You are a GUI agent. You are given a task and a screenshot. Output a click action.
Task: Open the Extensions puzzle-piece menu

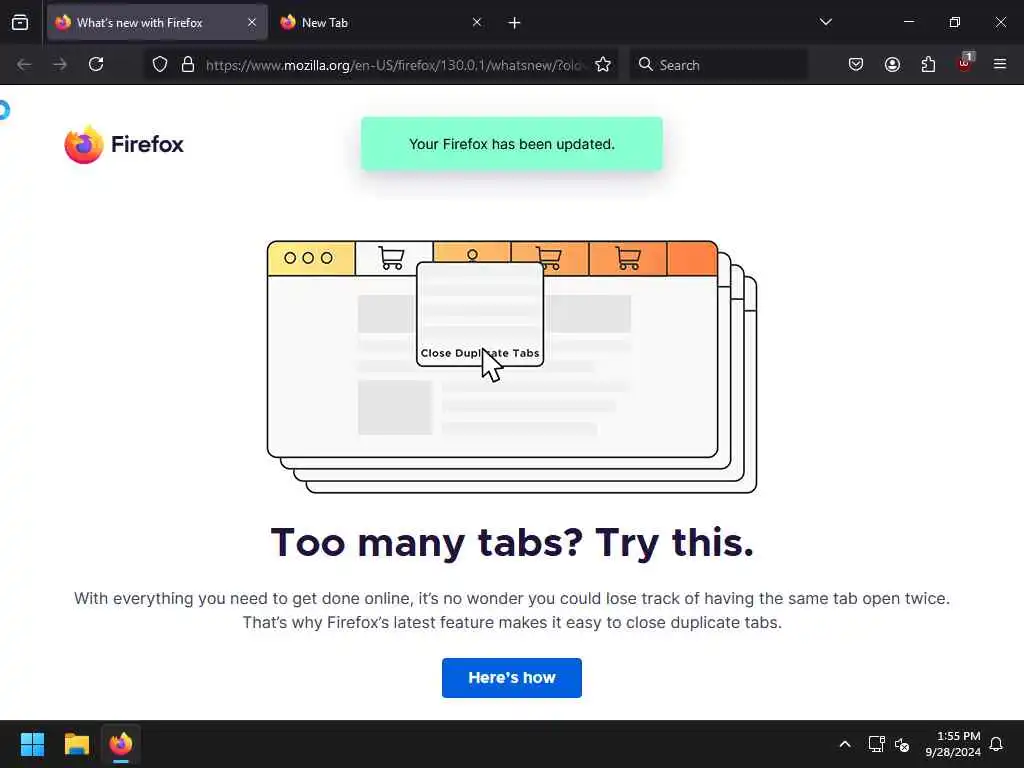928,65
